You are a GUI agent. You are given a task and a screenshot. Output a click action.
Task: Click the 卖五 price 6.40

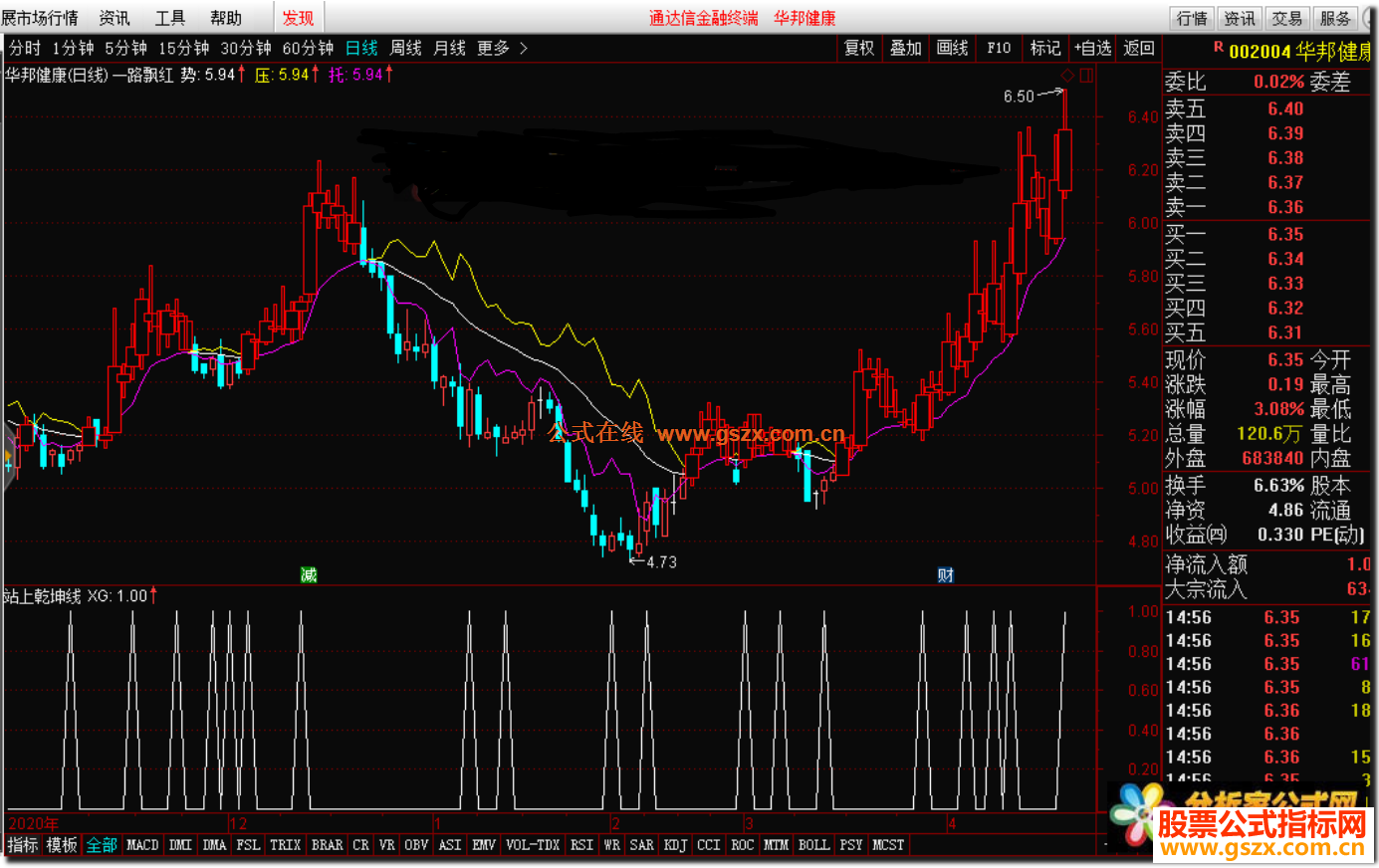pyautogui.click(x=1285, y=108)
